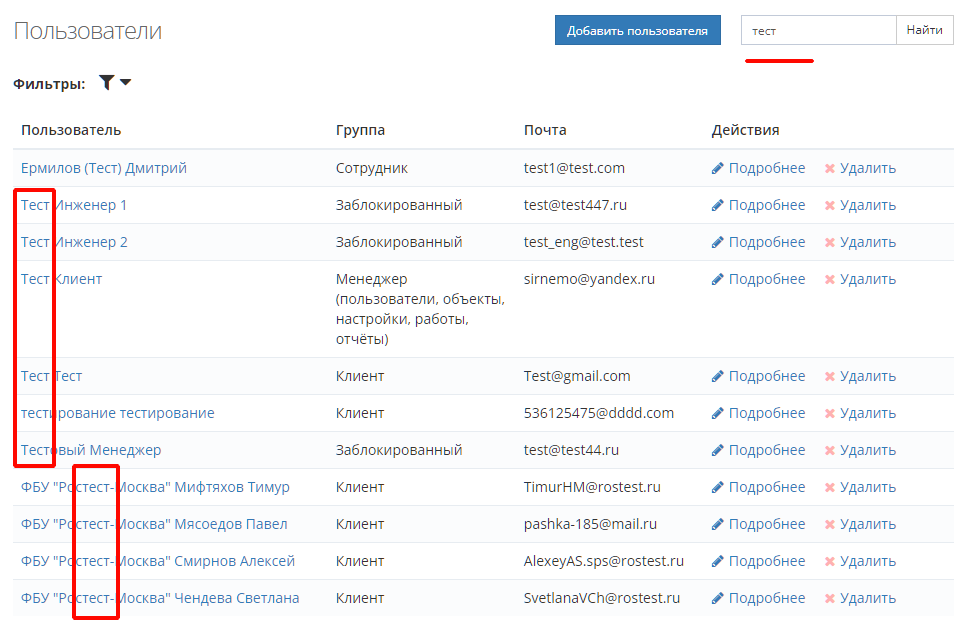Focus the search field containing тест
Screen dimensions: 971x628
(818, 31)
